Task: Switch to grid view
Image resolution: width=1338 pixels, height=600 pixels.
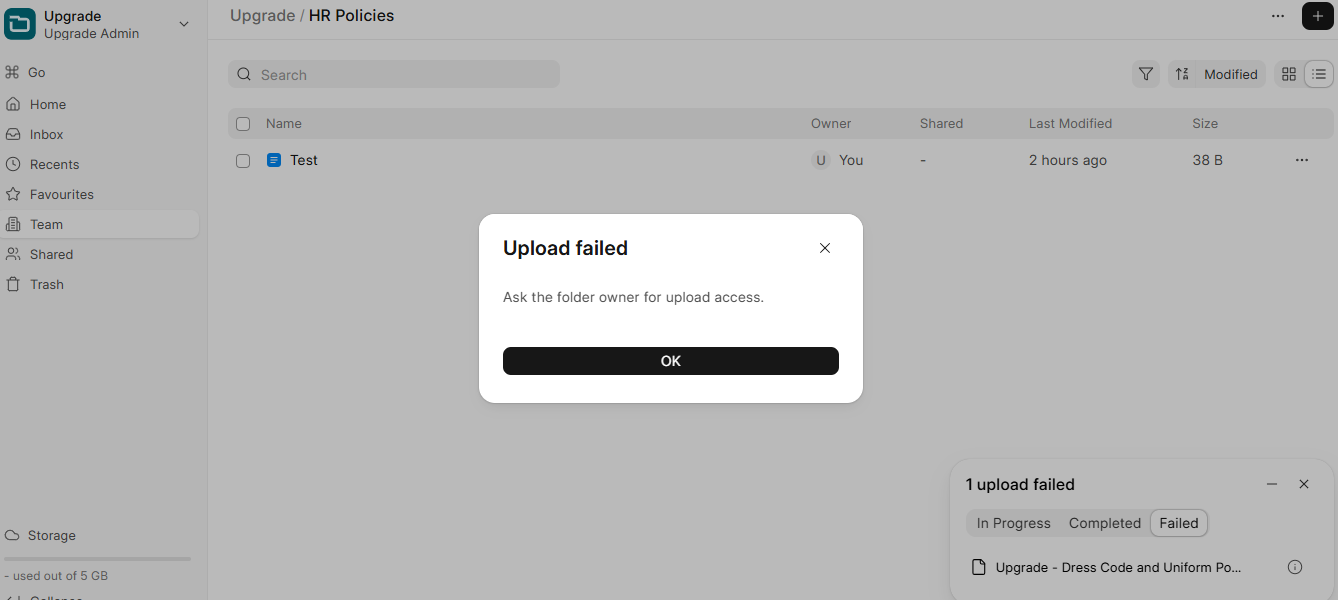Action: coord(1289,74)
